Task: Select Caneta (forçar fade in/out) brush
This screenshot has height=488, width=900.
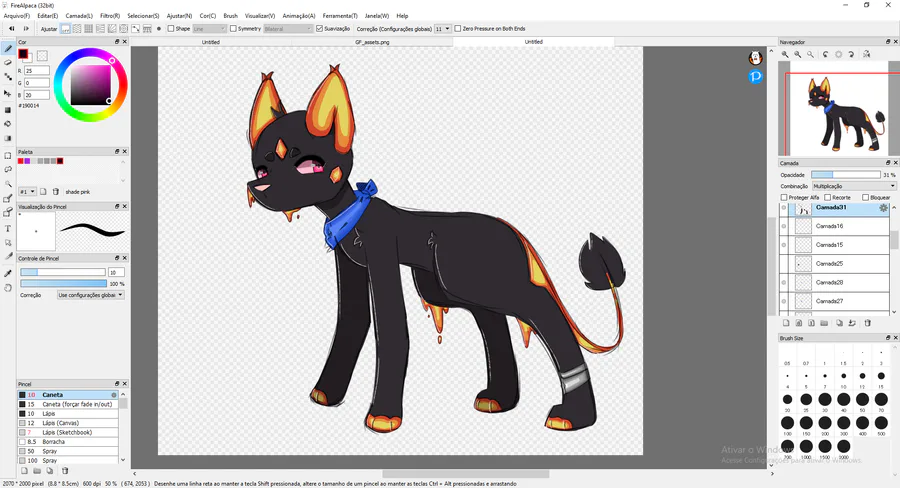Action: [68, 404]
